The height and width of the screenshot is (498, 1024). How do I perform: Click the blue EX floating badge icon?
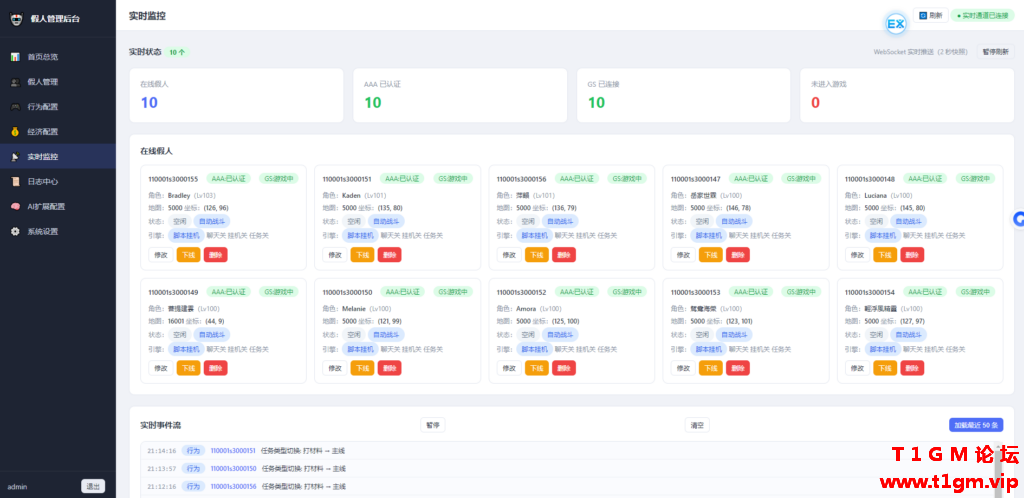tap(896, 25)
